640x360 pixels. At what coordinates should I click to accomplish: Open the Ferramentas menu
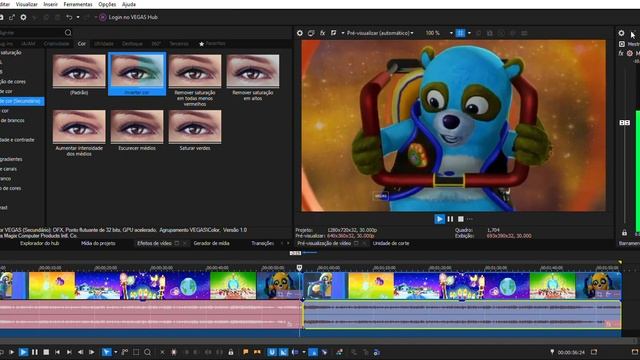tap(78, 4)
